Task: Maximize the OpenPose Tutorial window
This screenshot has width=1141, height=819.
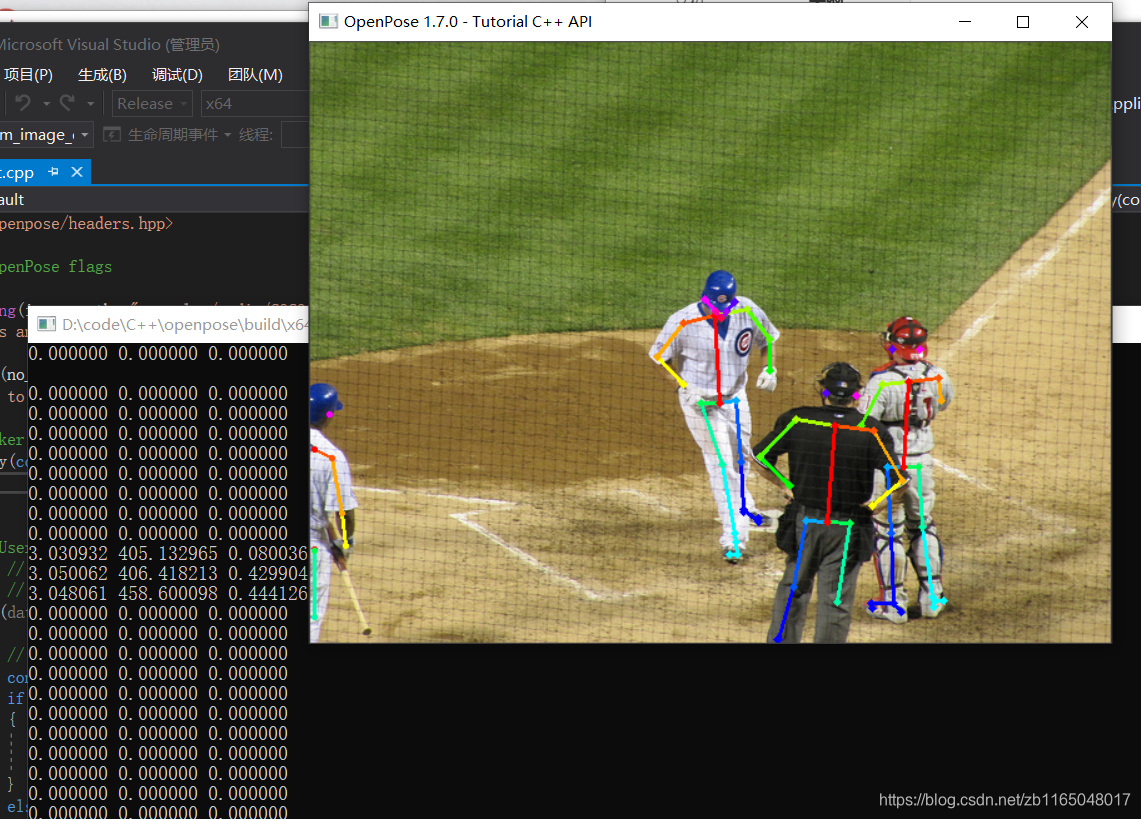Action: tap(1022, 22)
